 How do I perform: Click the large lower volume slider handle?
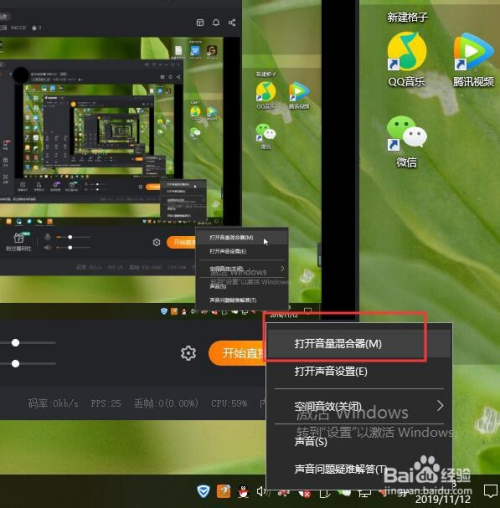[15, 364]
